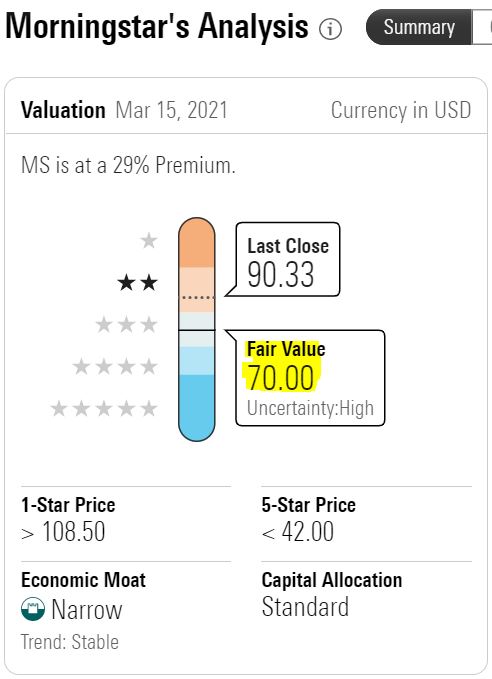Click the dark orange top bar segment
492x679 pixels.
(197, 243)
